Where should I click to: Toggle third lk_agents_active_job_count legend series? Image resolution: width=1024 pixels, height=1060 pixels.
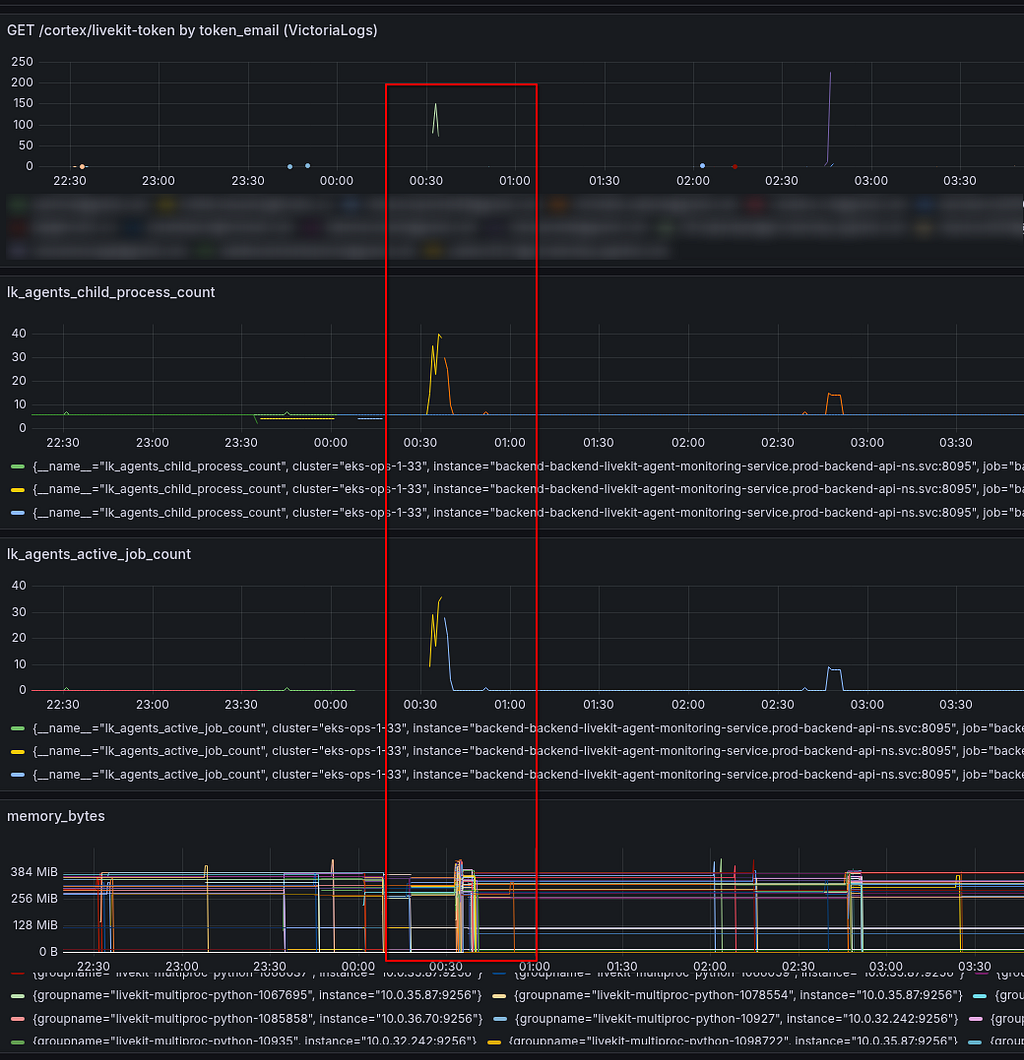[528, 775]
